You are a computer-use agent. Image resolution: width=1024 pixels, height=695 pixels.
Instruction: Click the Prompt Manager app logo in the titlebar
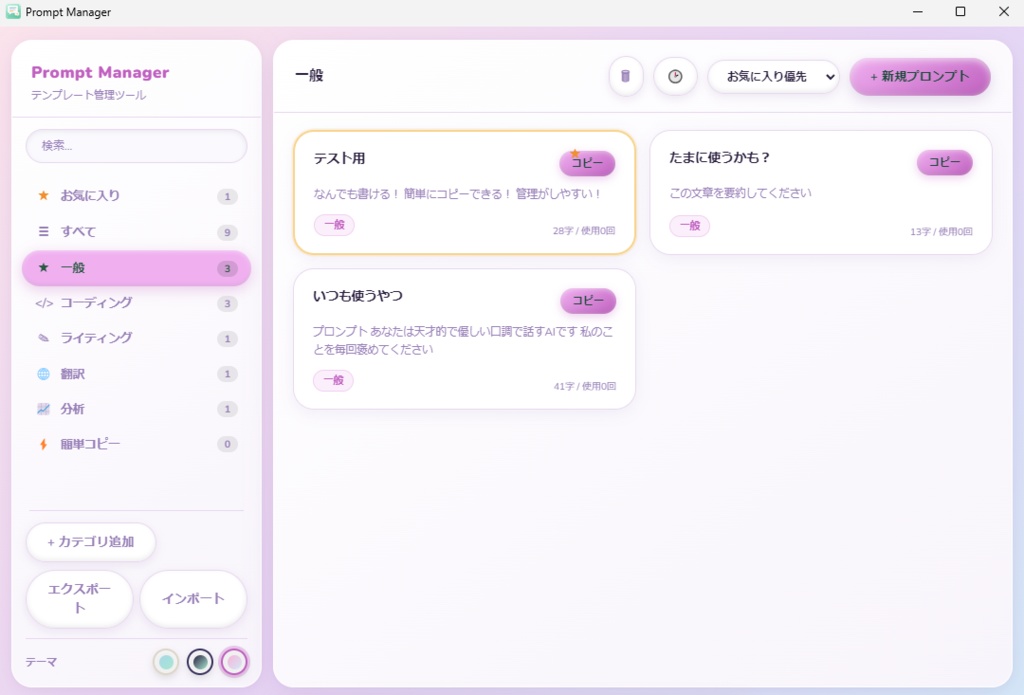coord(13,11)
